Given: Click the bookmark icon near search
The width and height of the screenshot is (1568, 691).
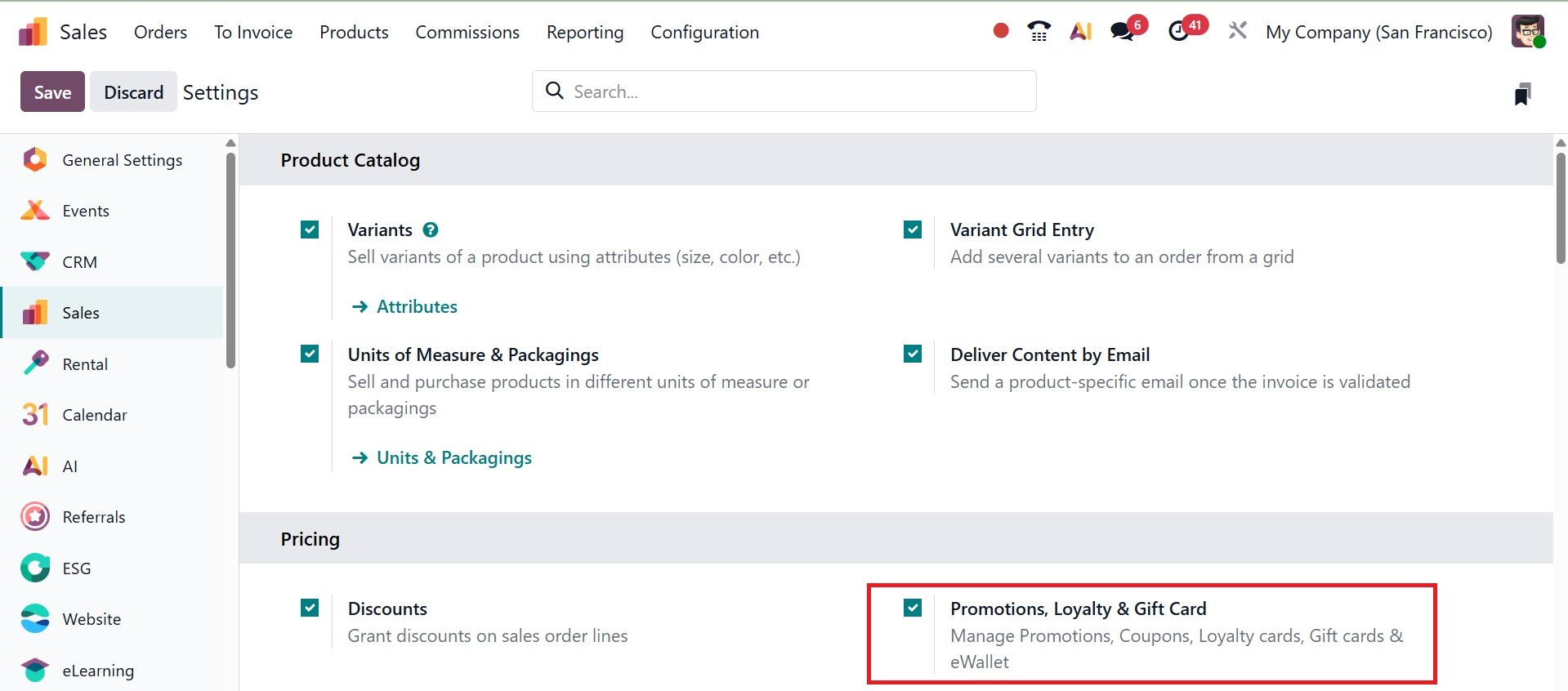Looking at the screenshot, I should click(x=1522, y=93).
